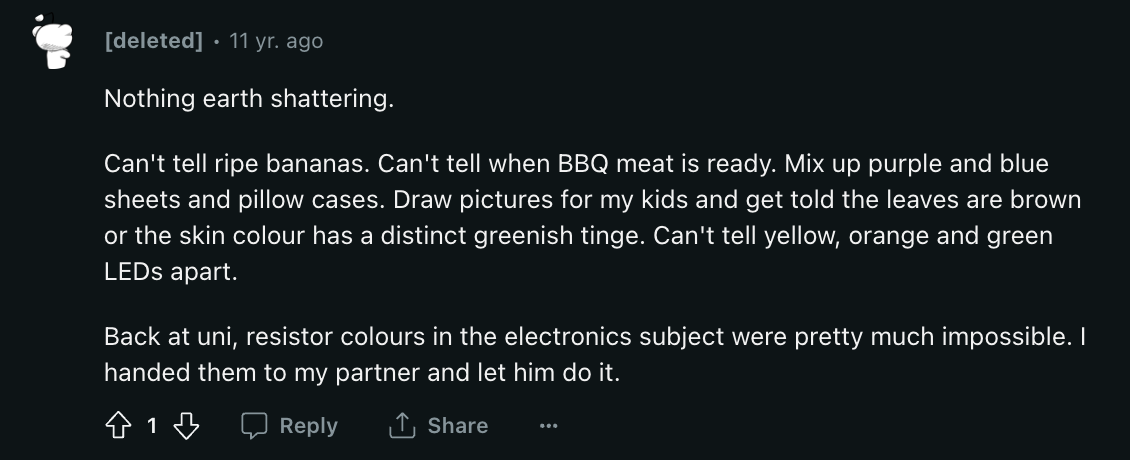Screen dimensions: 1130x460
Task: Click the default Reddit snoo avatar
Action: coord(53,41)
